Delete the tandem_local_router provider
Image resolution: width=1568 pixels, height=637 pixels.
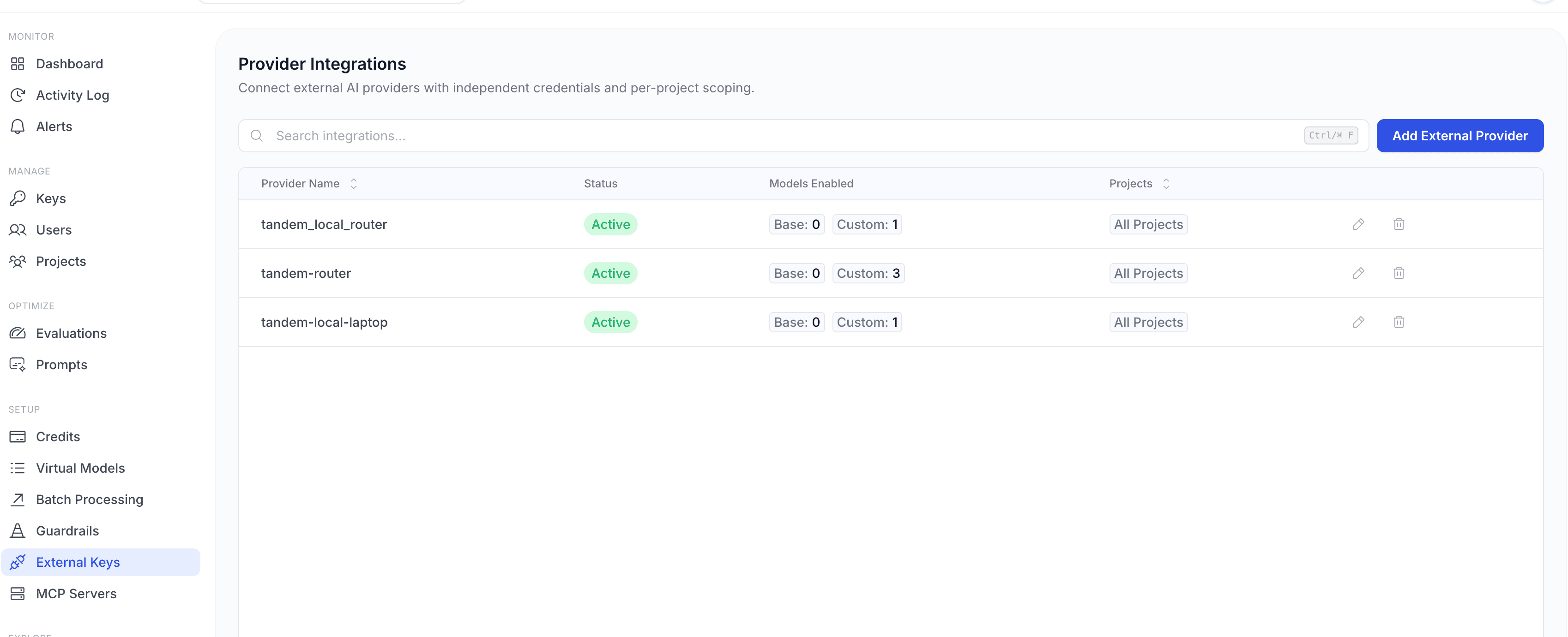[x=1399, y=224]
